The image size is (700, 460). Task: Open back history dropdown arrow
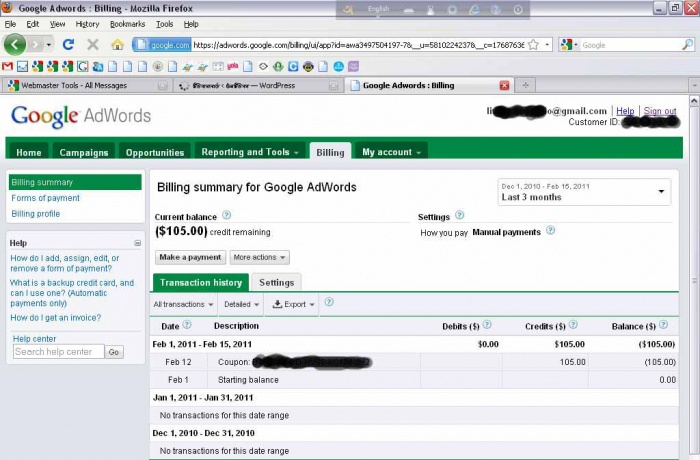click(x=49, y=45)
